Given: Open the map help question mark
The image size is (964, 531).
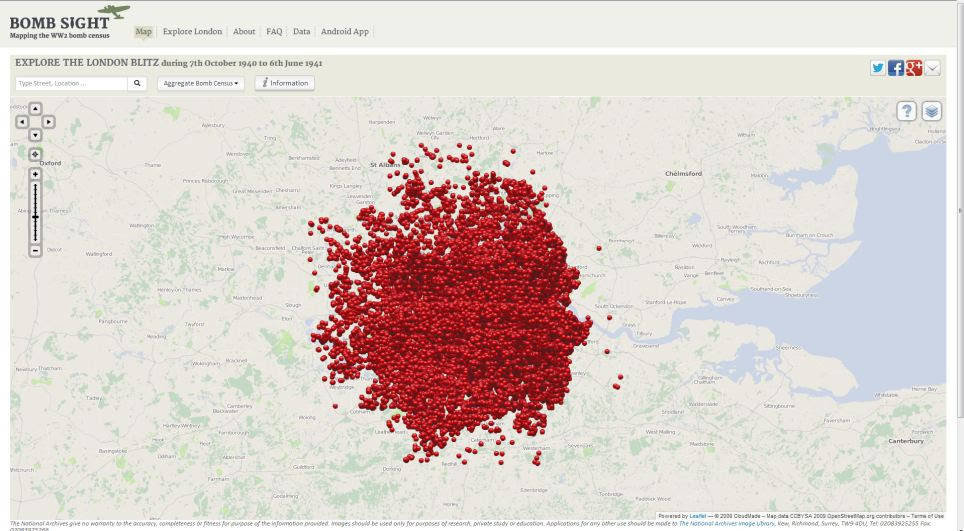Looking at the screenshot, I should pos(906,111).
